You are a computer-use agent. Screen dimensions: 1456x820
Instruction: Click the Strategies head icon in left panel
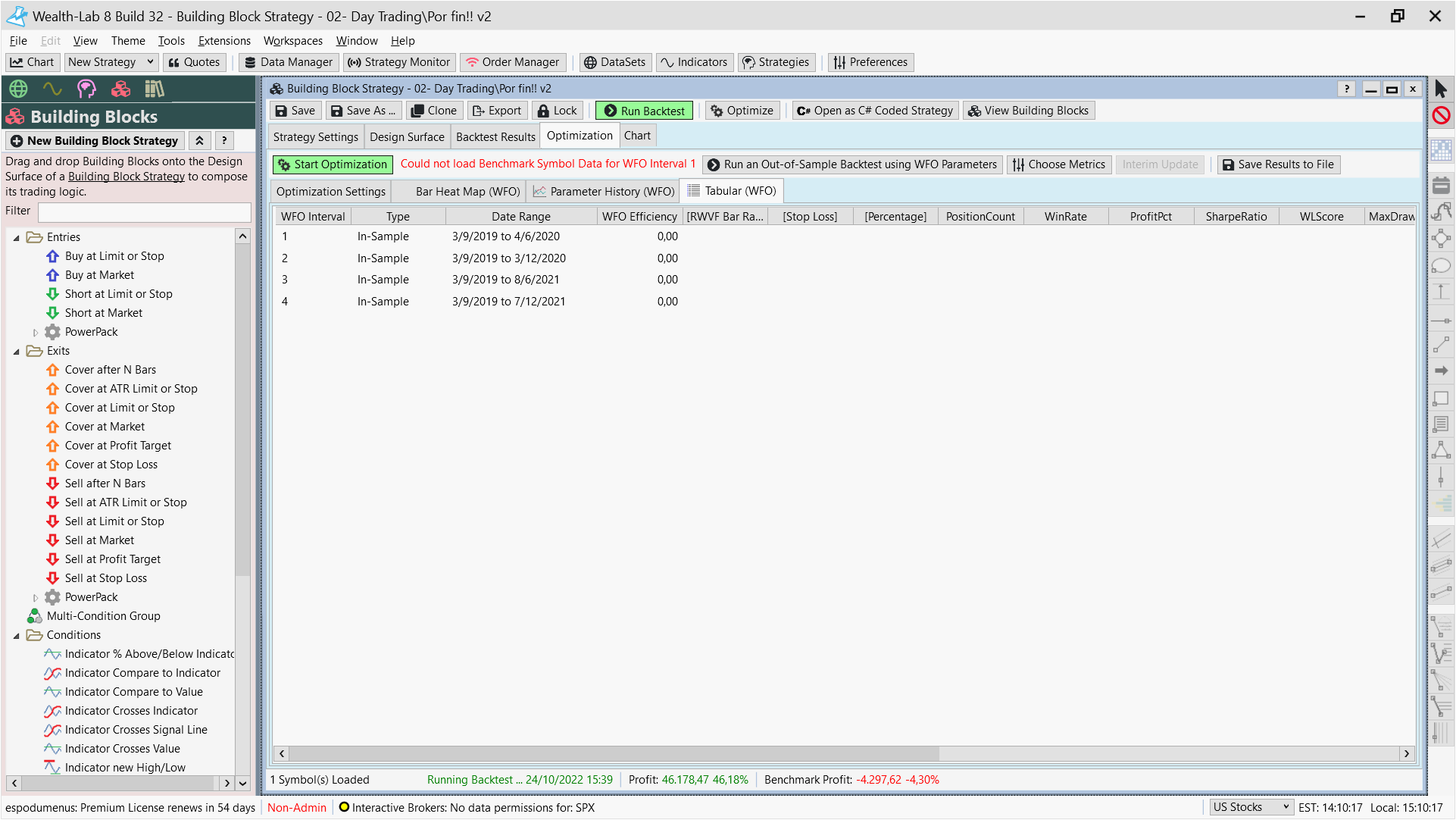click(x=86, y=89)
